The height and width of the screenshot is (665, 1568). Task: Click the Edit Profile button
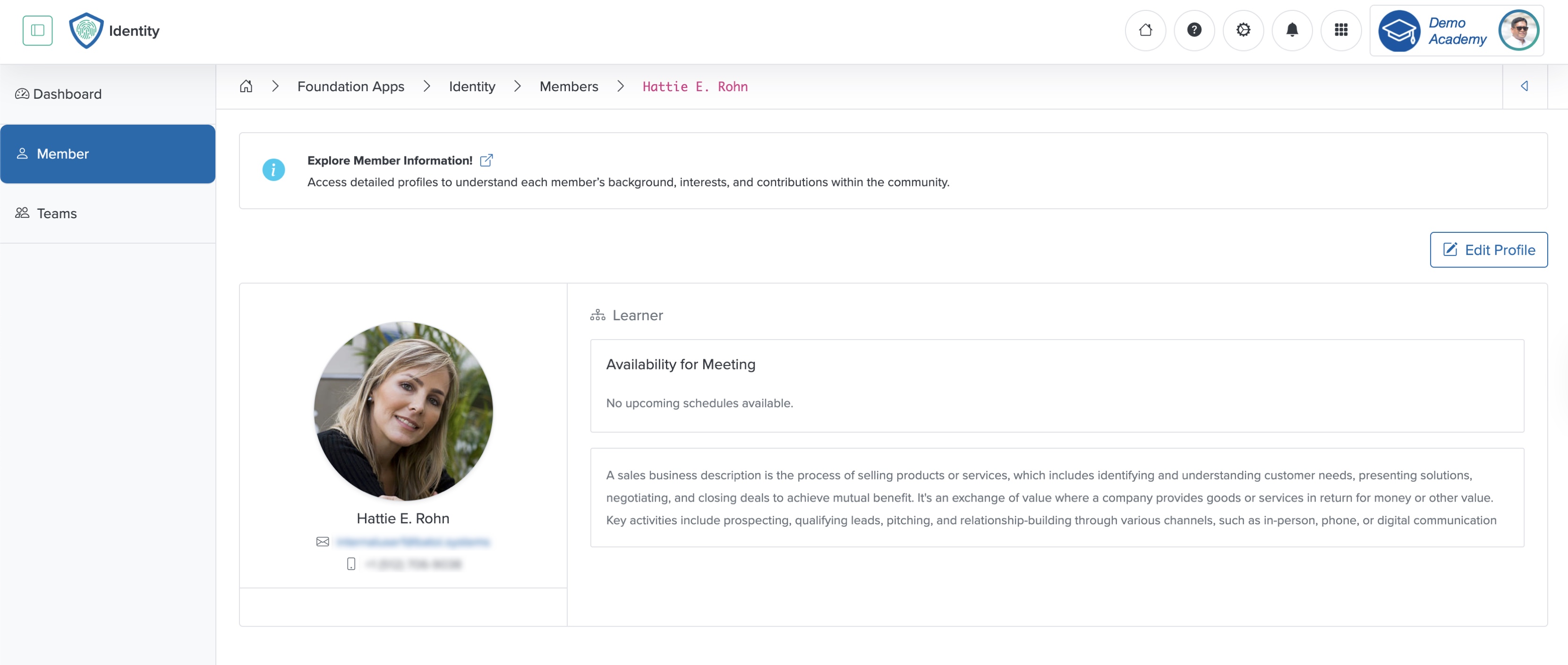1488,250
